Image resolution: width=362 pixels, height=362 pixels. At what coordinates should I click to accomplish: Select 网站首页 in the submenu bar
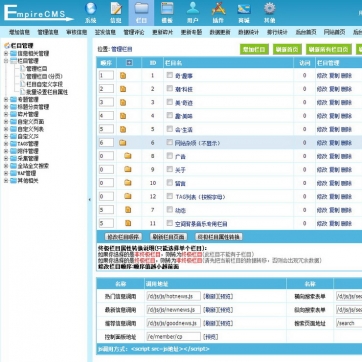pos(334,32)
